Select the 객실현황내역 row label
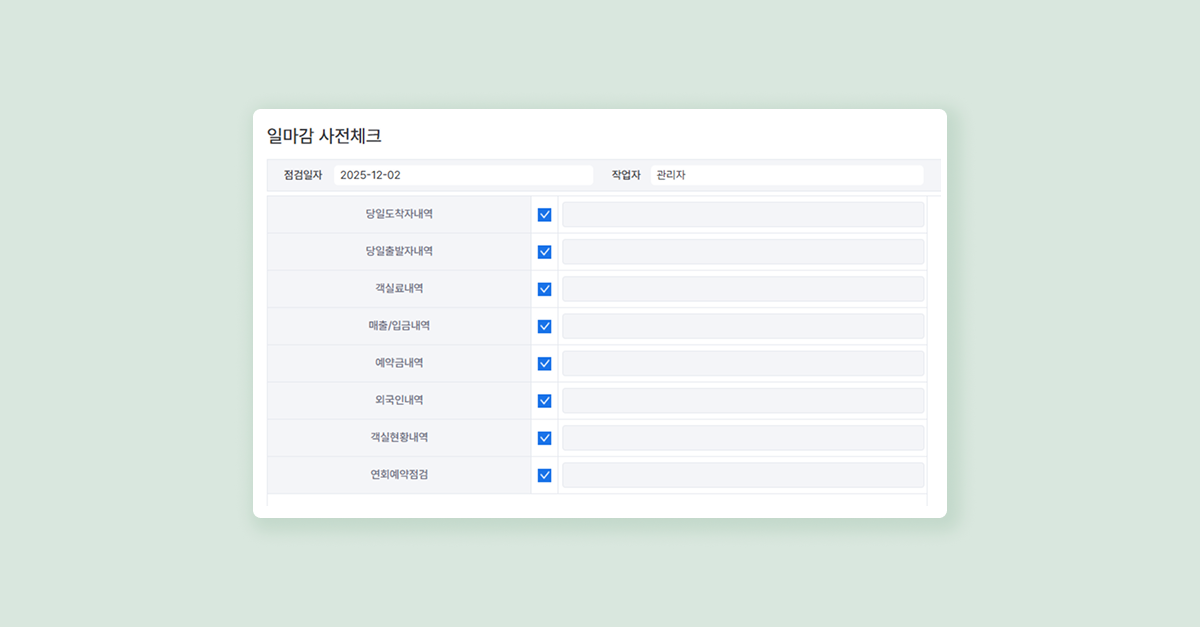Viewport: 1200px width, 627px height. click(399, 437)
